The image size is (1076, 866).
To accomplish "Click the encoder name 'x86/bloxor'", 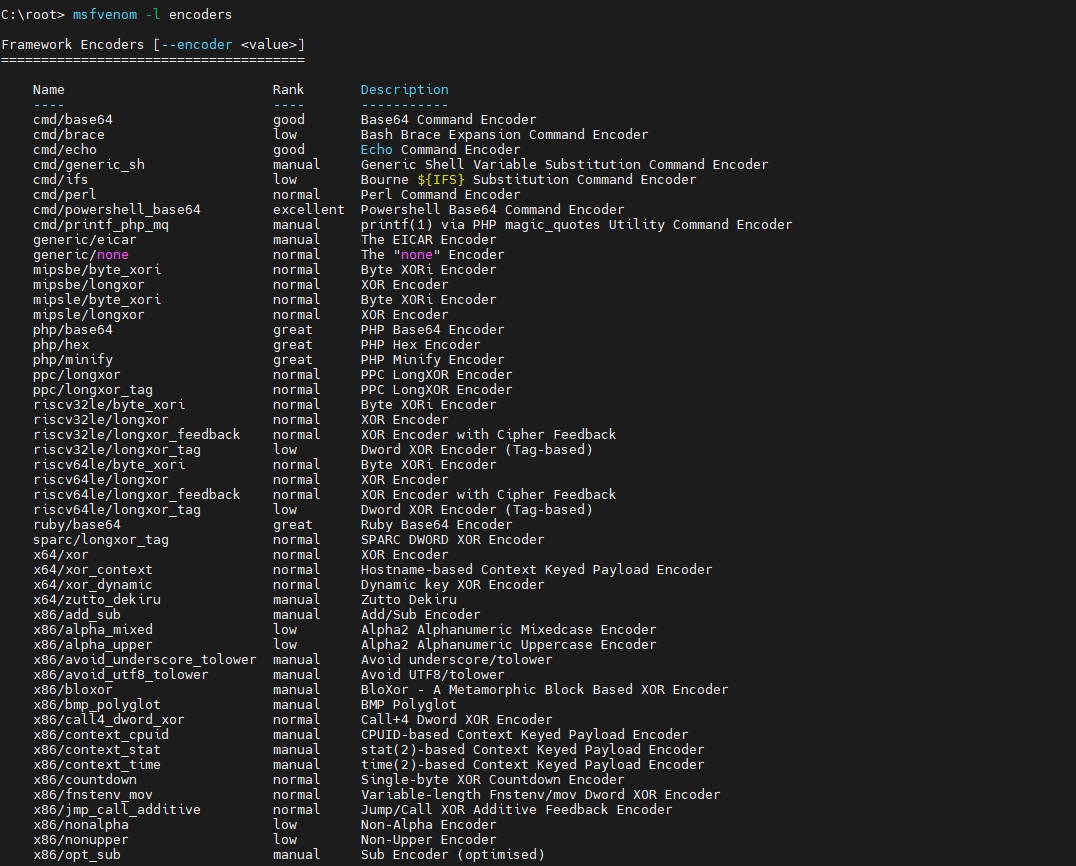I will [x=73, y=690].
